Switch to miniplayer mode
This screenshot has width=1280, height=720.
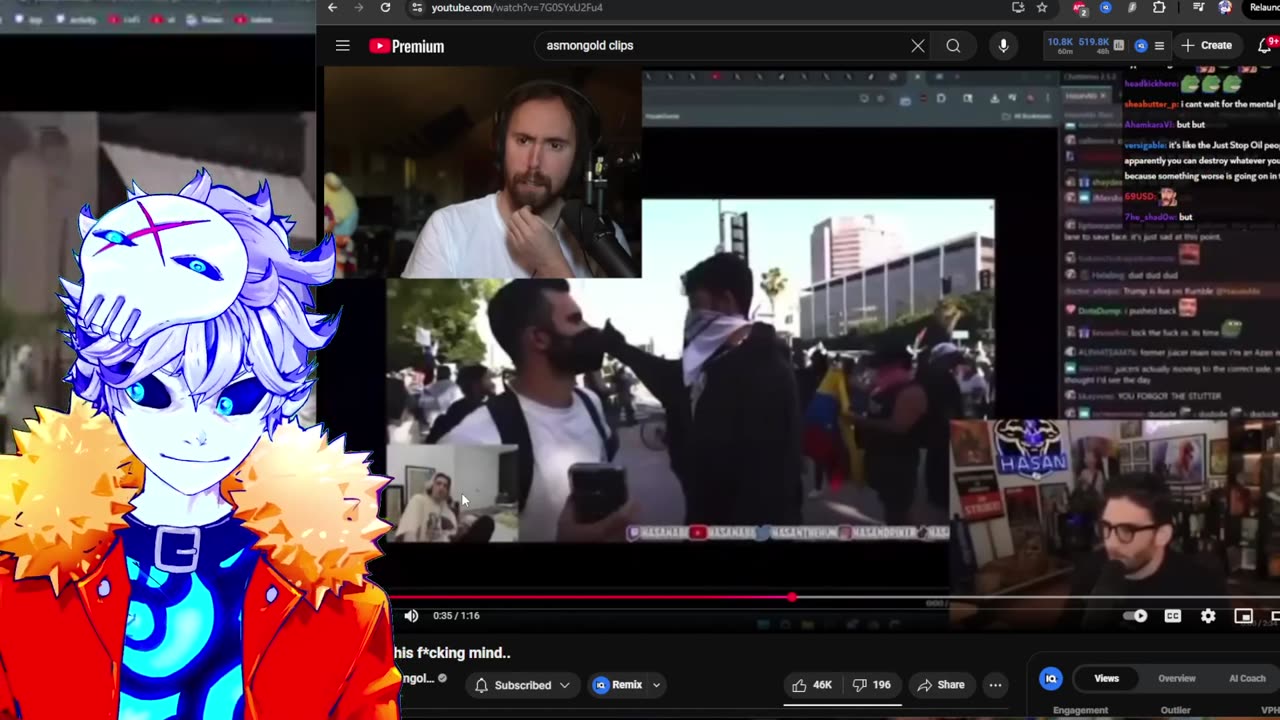tap(1243, 616)
